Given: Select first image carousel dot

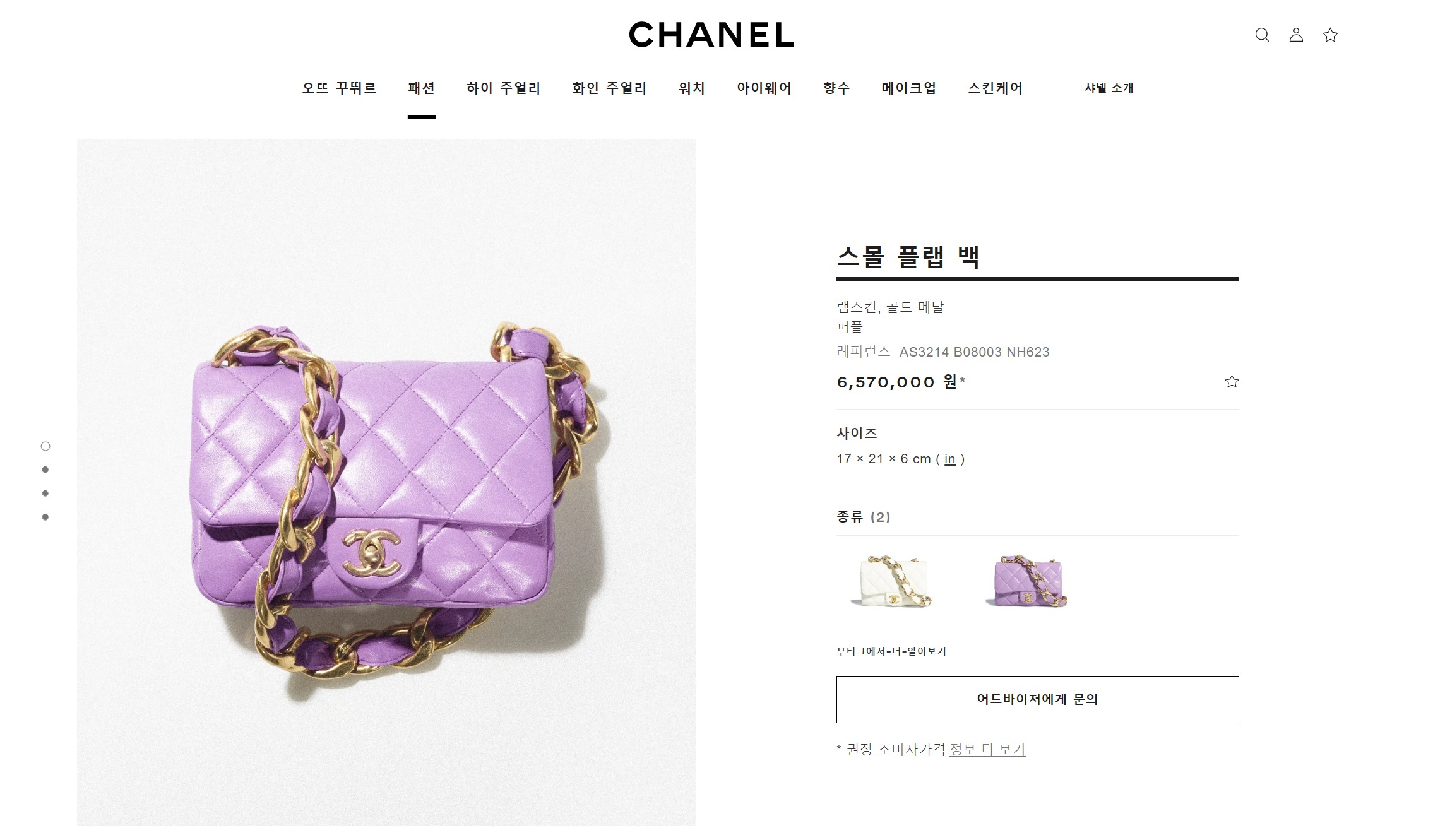Looking at the screenshot, I should tap(45, 446).
